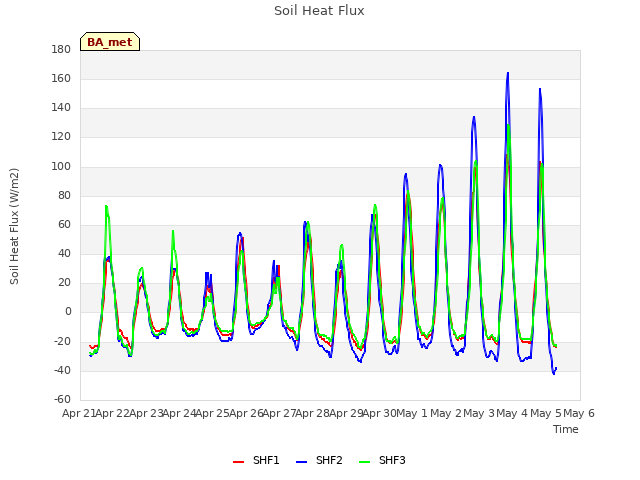Click the 100 y-axis tick label

point(61,167)
